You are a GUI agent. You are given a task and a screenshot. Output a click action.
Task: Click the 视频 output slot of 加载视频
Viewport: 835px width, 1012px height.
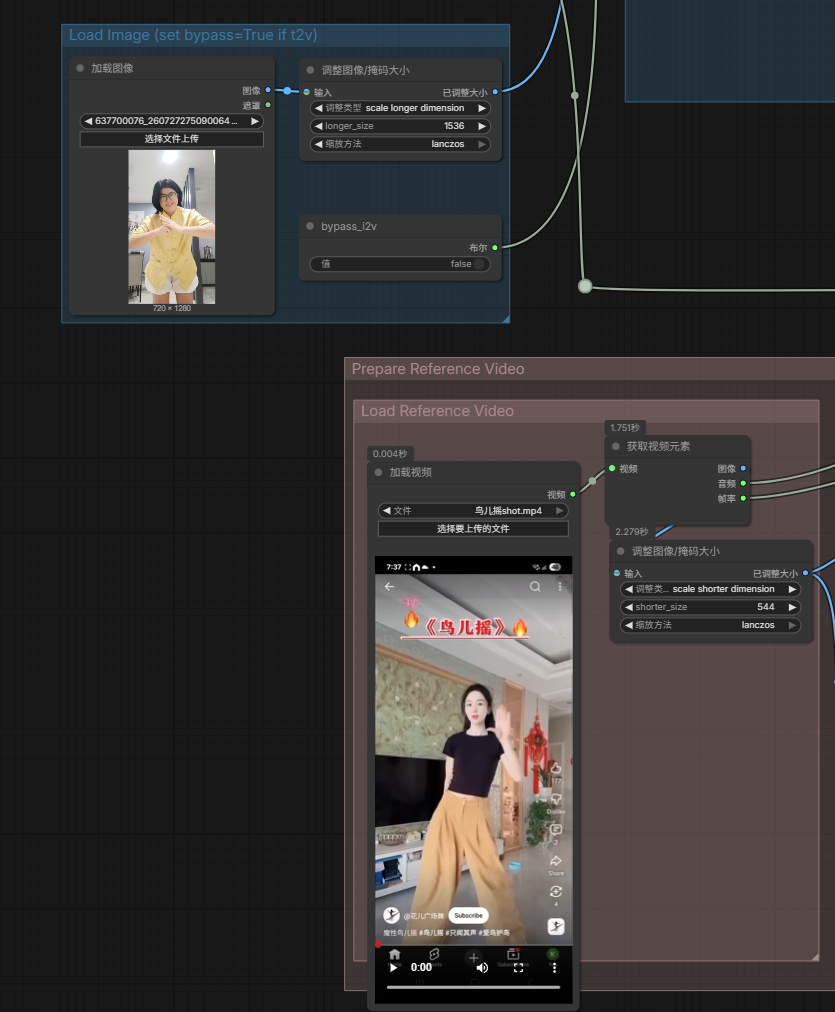point(572,494)
